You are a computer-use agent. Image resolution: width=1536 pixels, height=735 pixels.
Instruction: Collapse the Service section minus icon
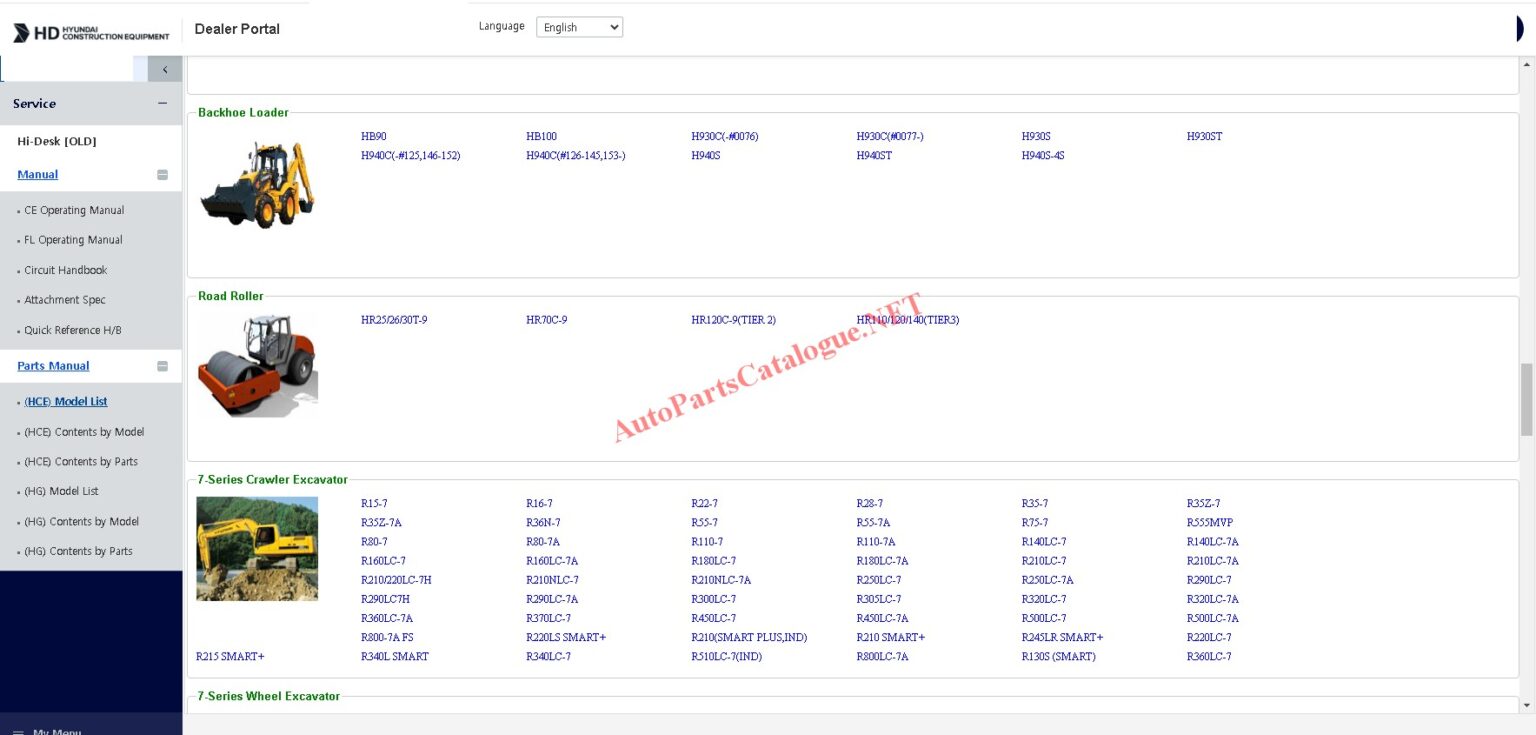[162, 104]
